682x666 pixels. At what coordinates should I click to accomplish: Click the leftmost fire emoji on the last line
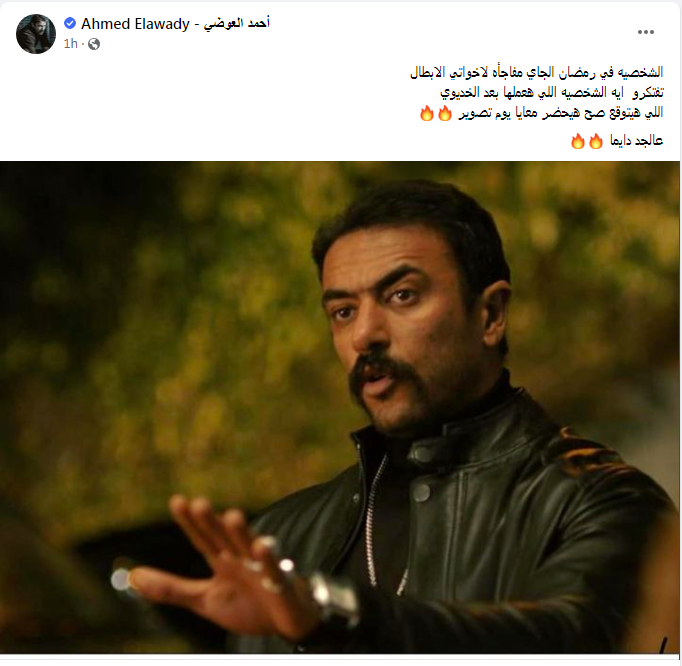(578, 141)
